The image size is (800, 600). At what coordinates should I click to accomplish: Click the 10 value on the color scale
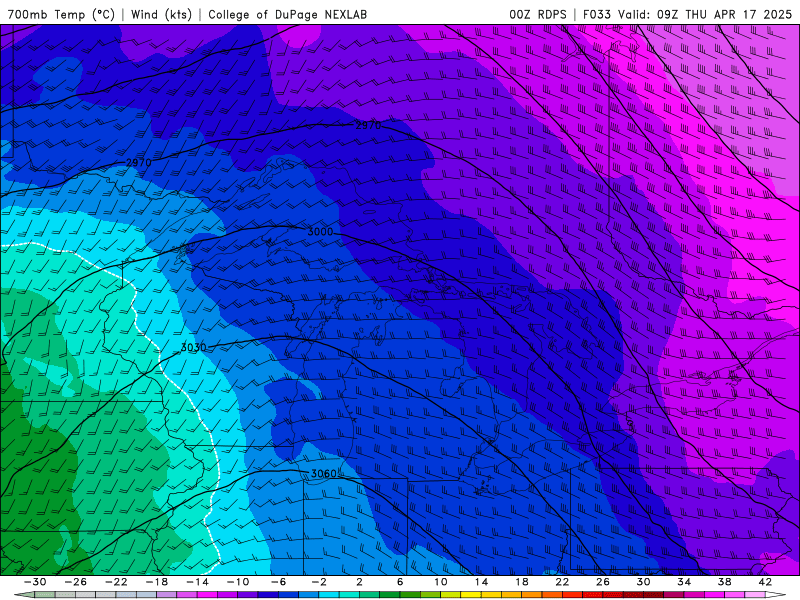441,582
